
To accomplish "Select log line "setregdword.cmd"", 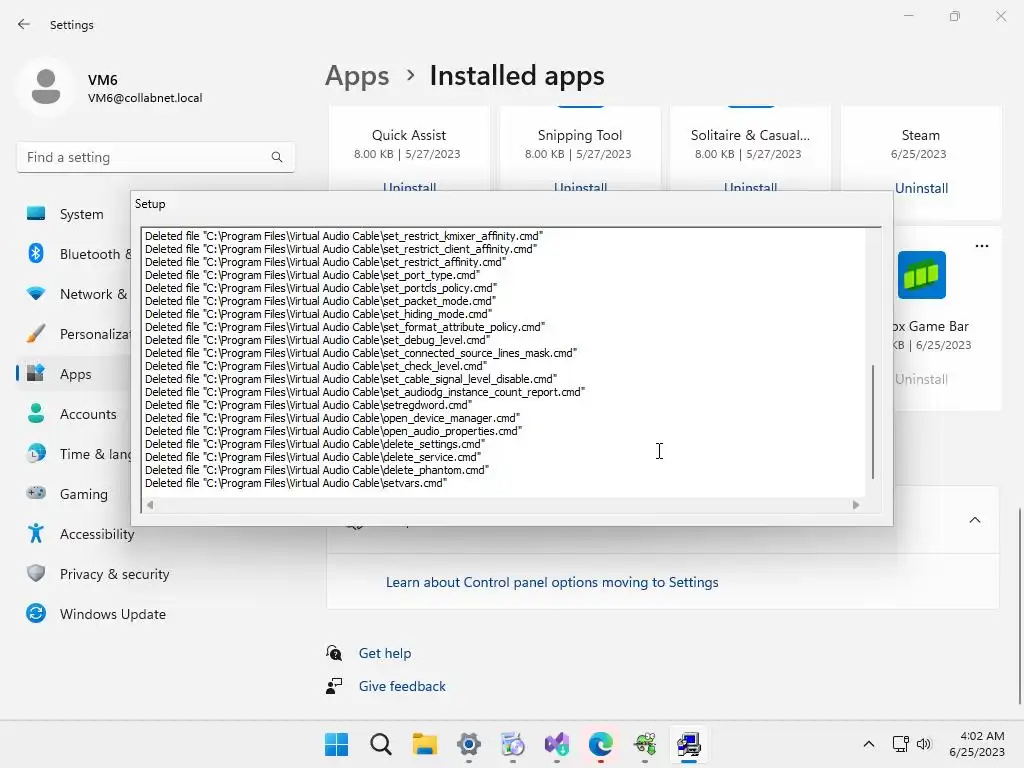I will pyautogui.click(x=308, y=405).
